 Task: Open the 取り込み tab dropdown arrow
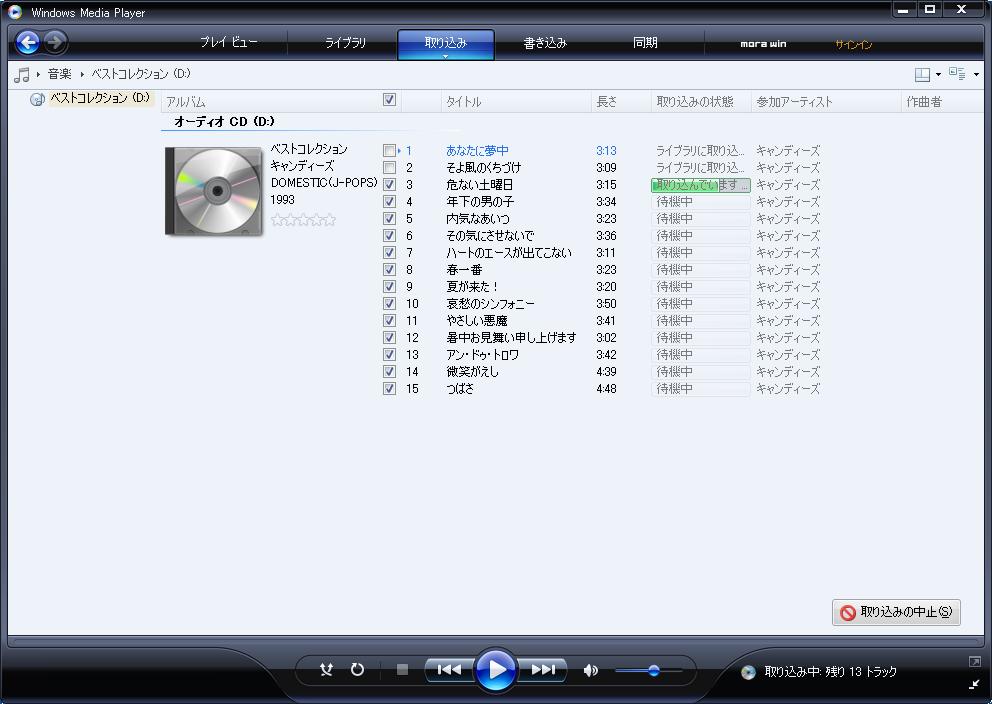tap(445, 56)
